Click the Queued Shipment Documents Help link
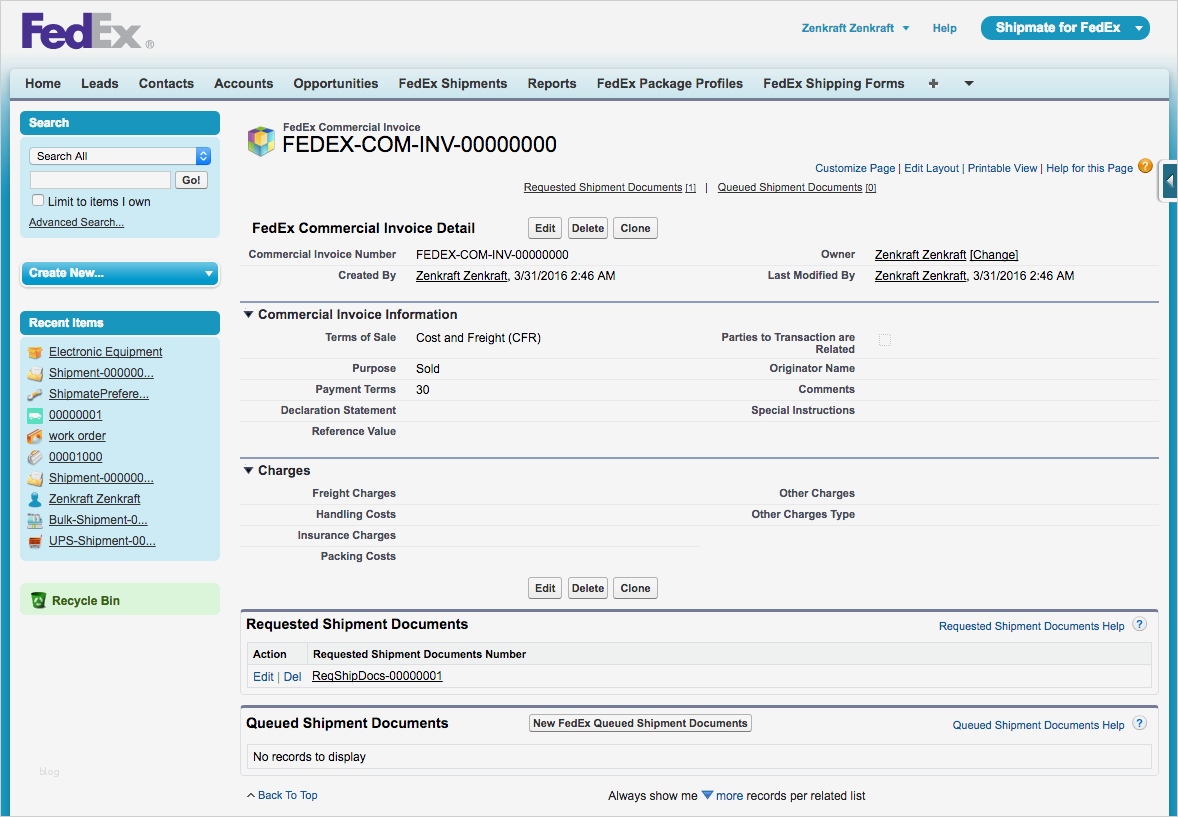 pyautogui.click(x=1038, y=725)
